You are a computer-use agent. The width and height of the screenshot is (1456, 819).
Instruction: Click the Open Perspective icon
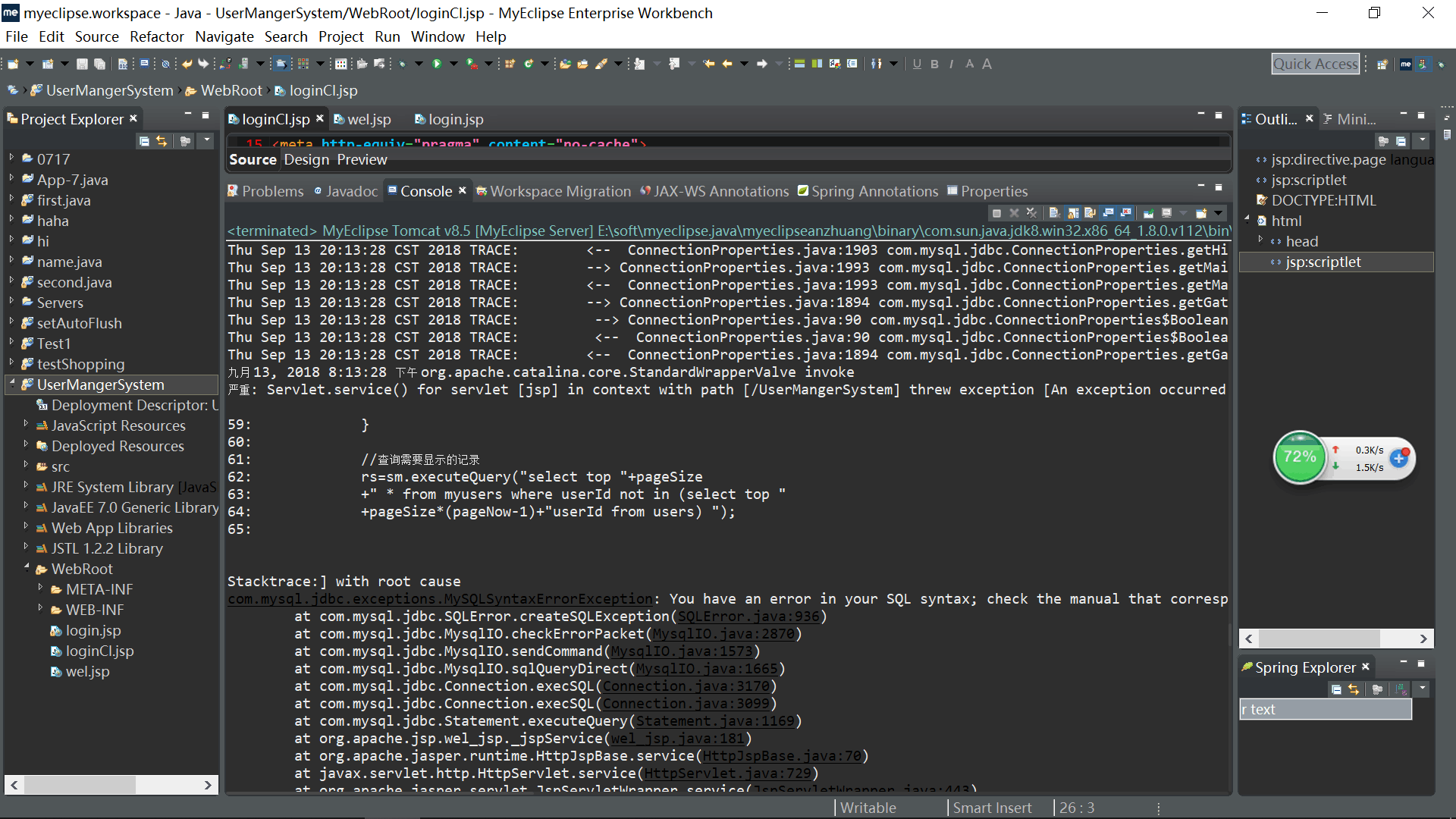(1382, 64)
